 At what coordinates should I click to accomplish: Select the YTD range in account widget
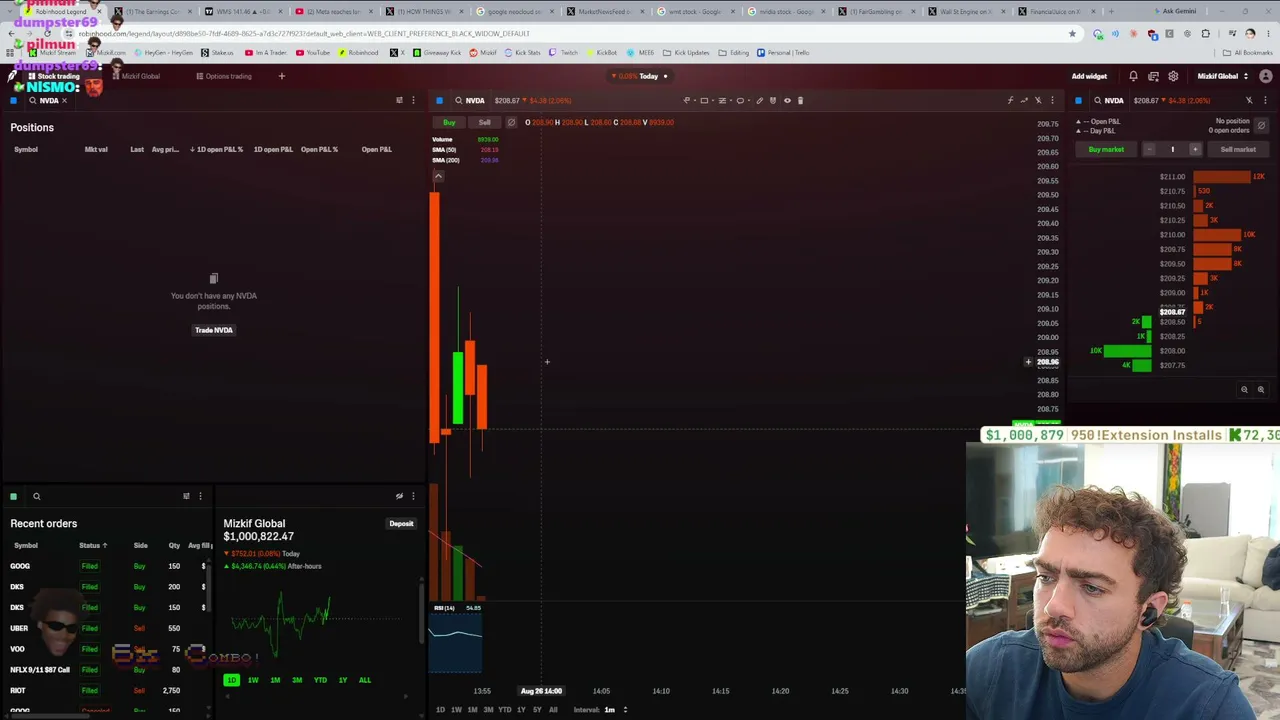click(x=320, y=680)
